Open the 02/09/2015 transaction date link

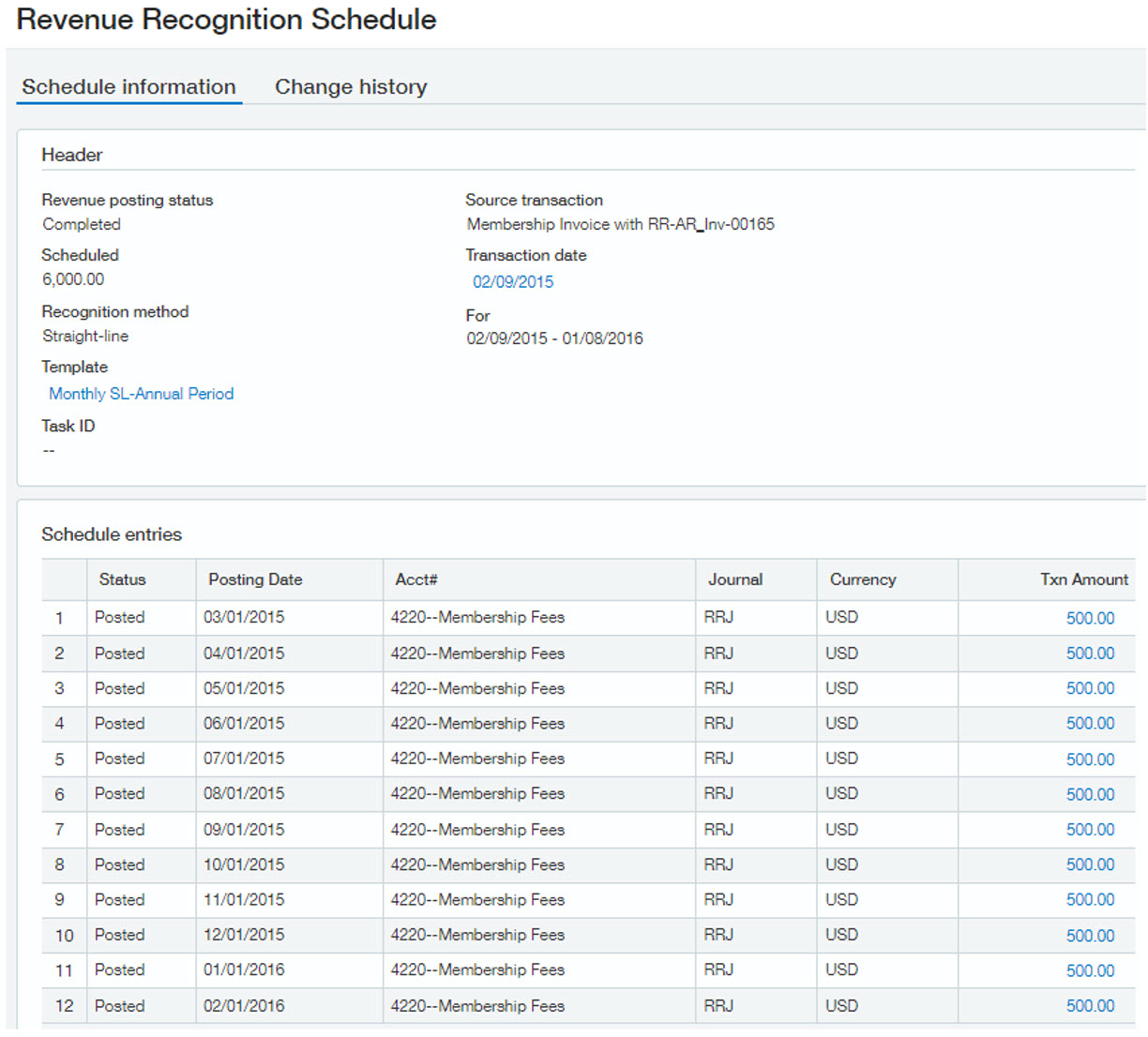tap(512, 281)
